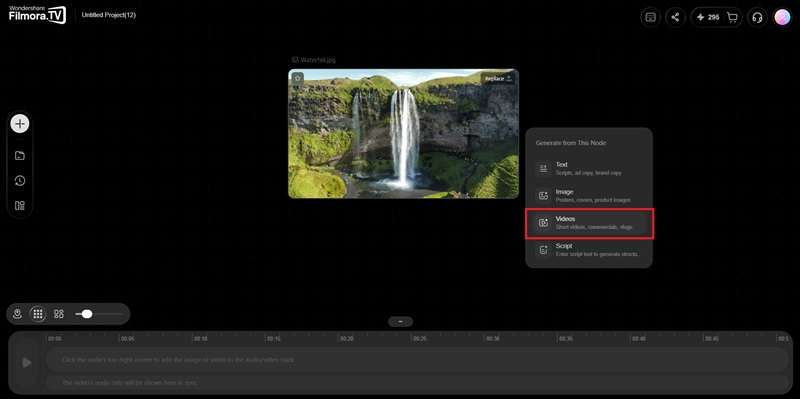Open the layout panels icon in sidebar
Image resolution: width=800 pixels, height=399 pixels.
20,206
